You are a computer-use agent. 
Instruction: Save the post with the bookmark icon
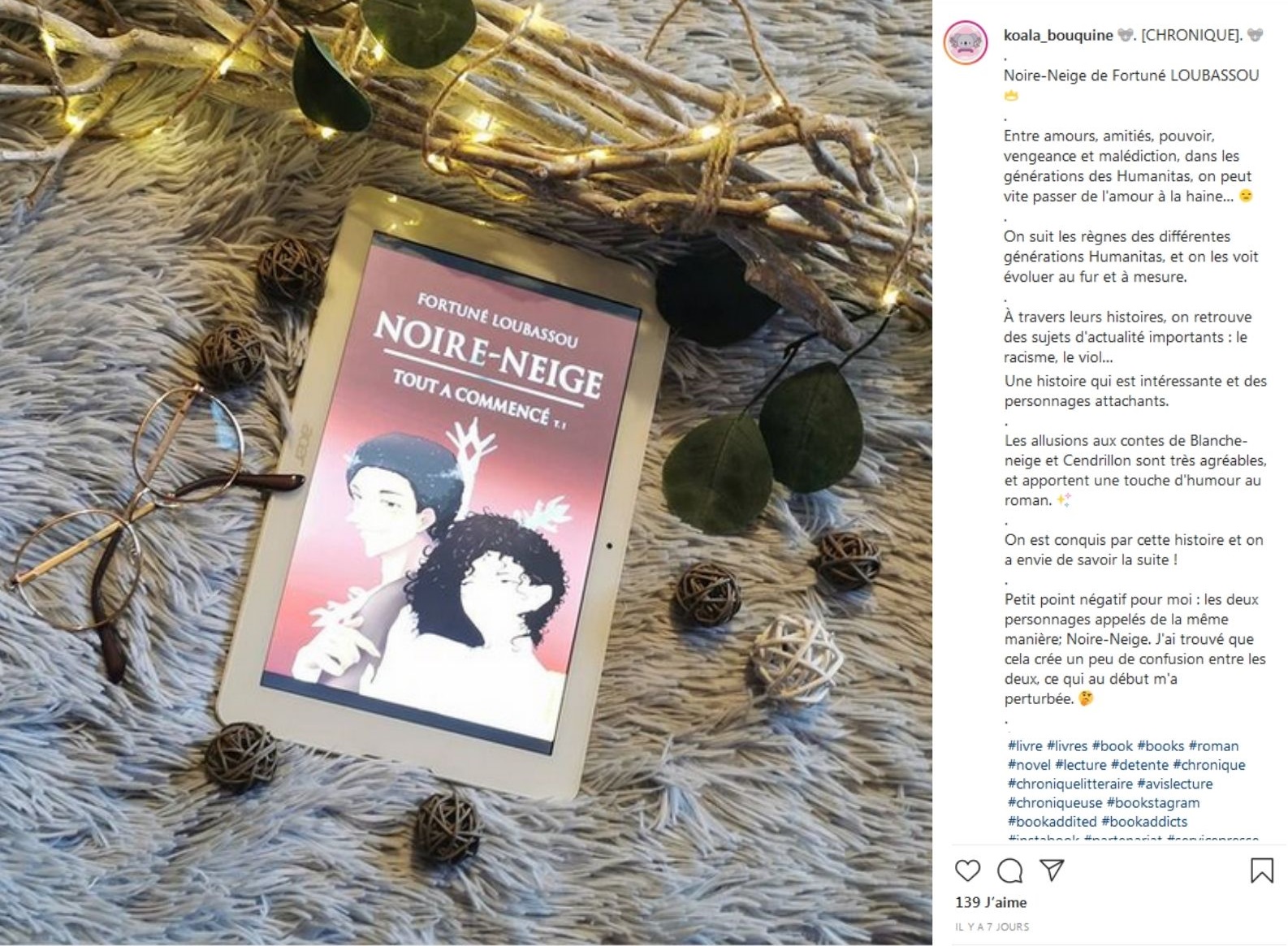pyautogui.click(x=1261, y=870)
